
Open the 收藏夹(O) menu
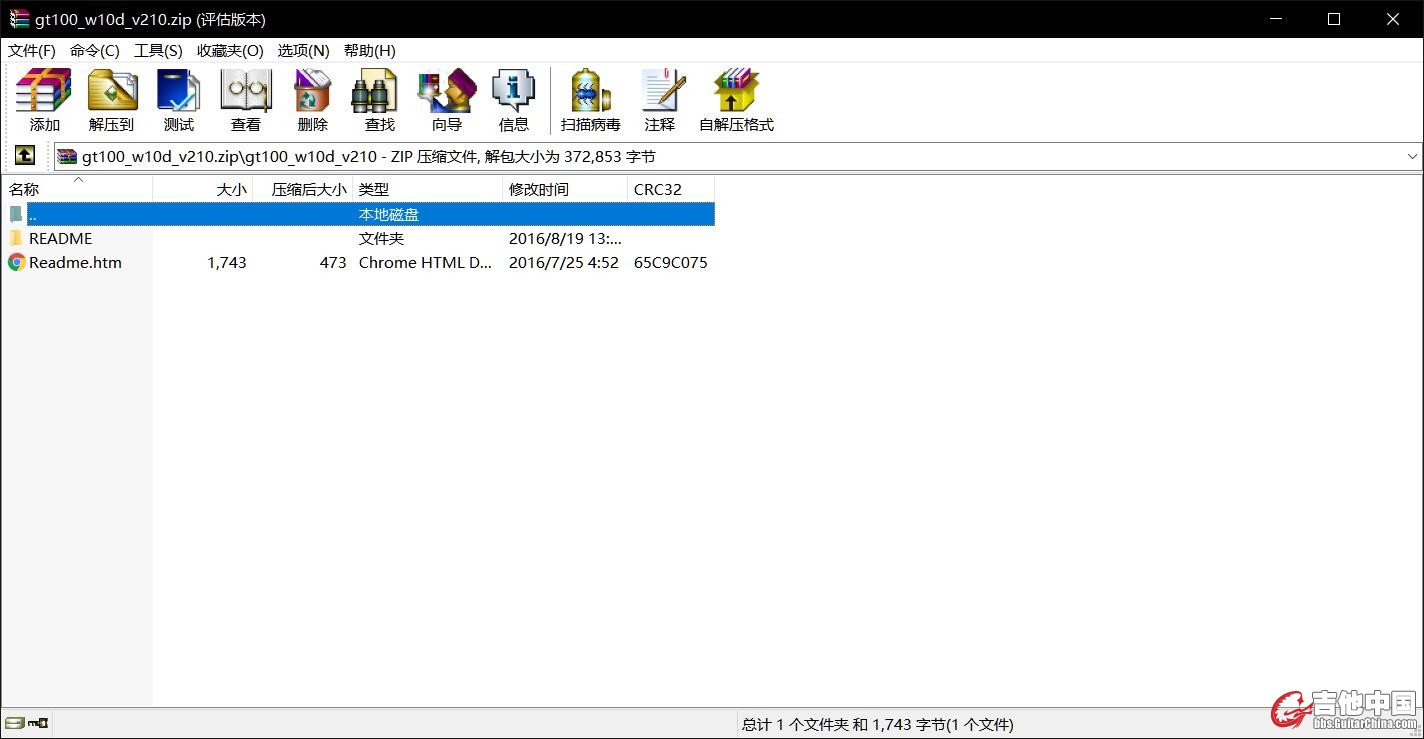pos(230,50)
